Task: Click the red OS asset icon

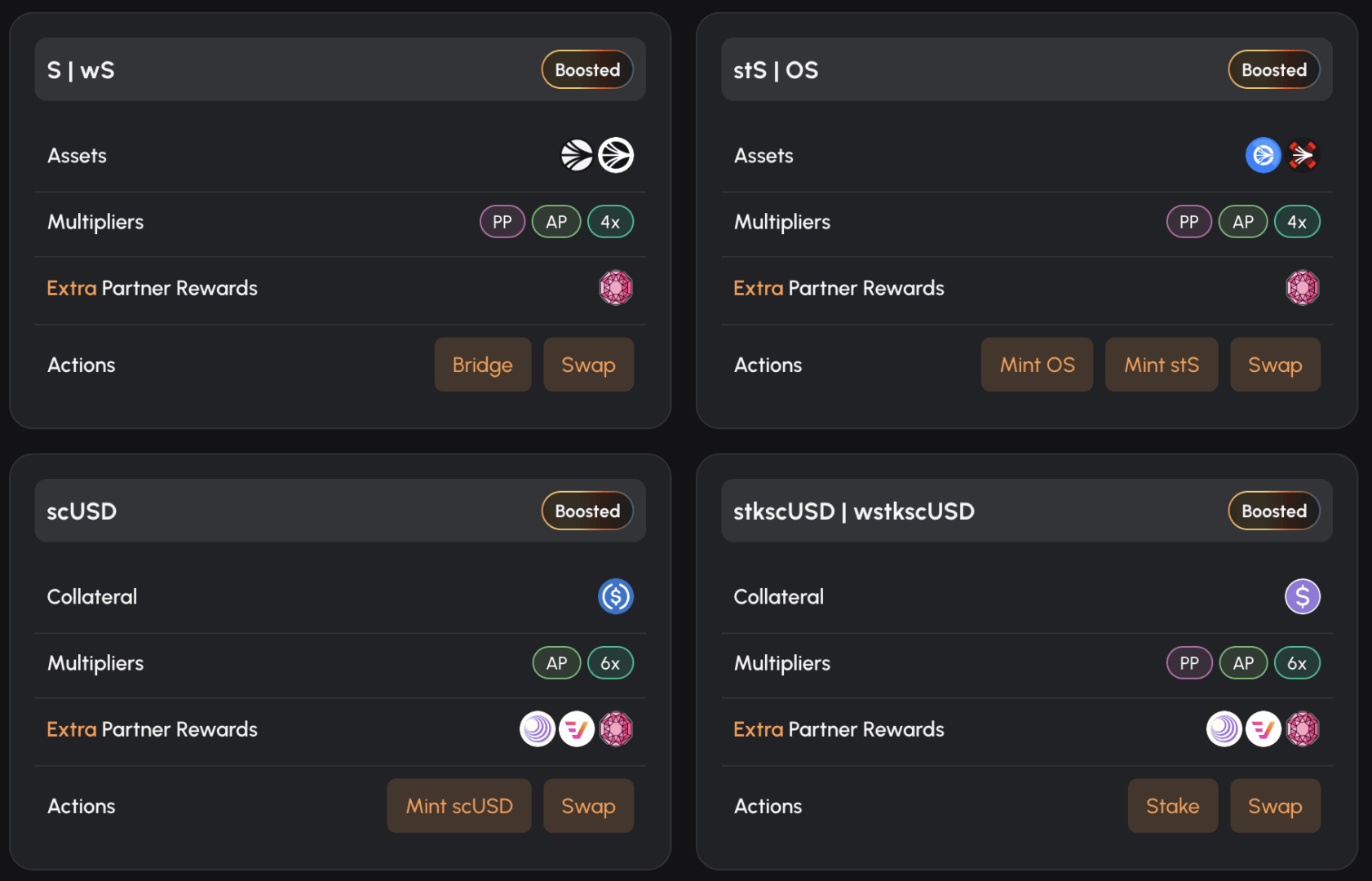Action: (1303, 155)
